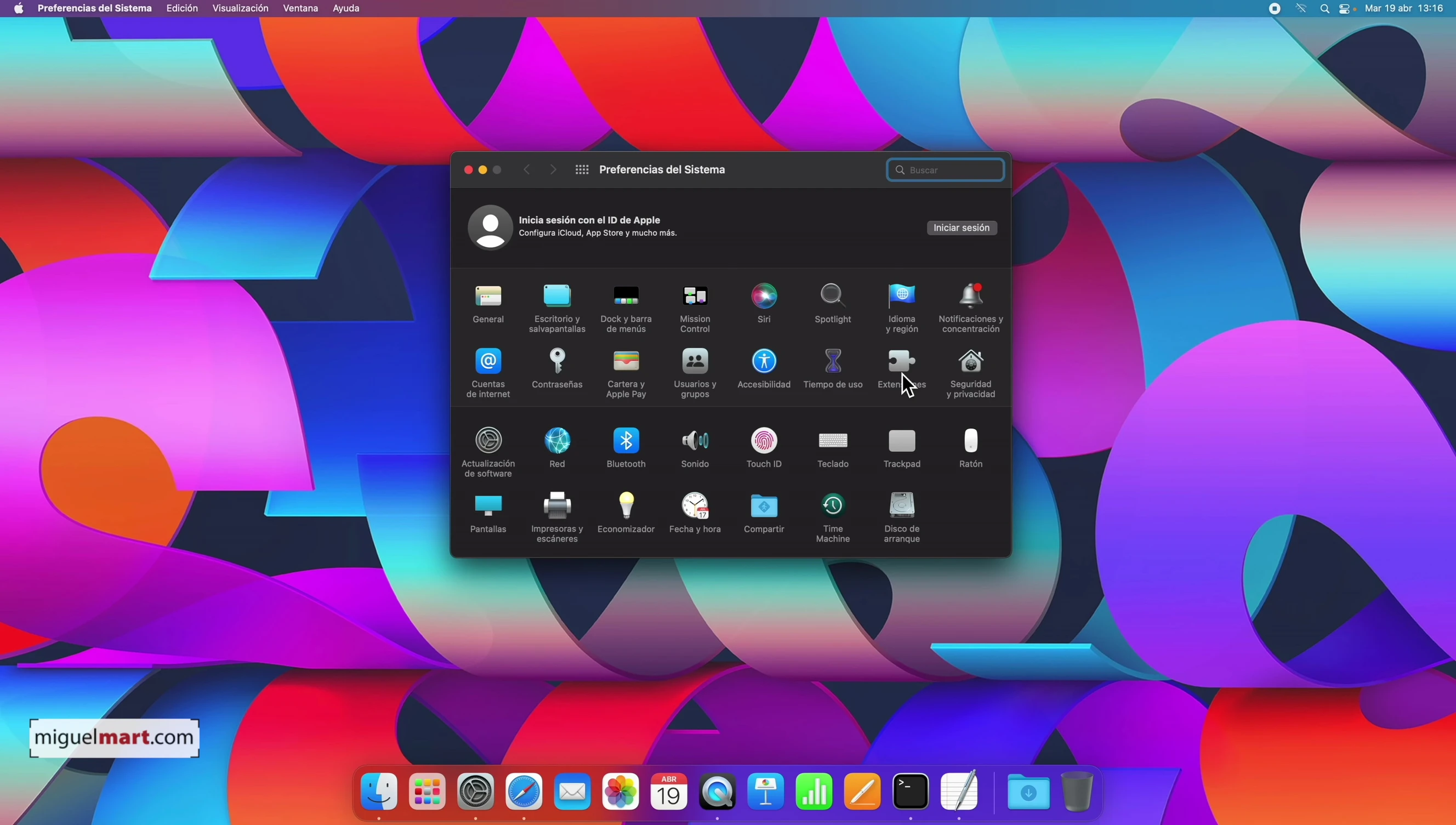The width and height of the screenshot is (1456, 825).
Task: Open Terminal from the Dock
Action: pyautogui.click(x=911, y=792)
